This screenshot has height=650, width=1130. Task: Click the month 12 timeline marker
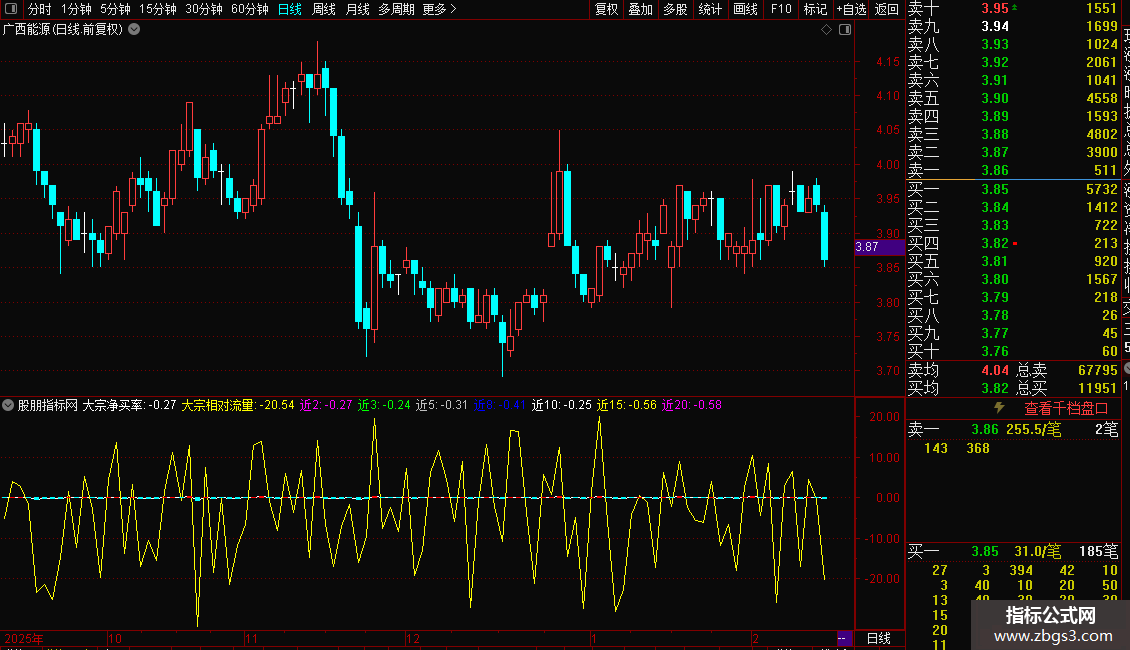point(413,638)
